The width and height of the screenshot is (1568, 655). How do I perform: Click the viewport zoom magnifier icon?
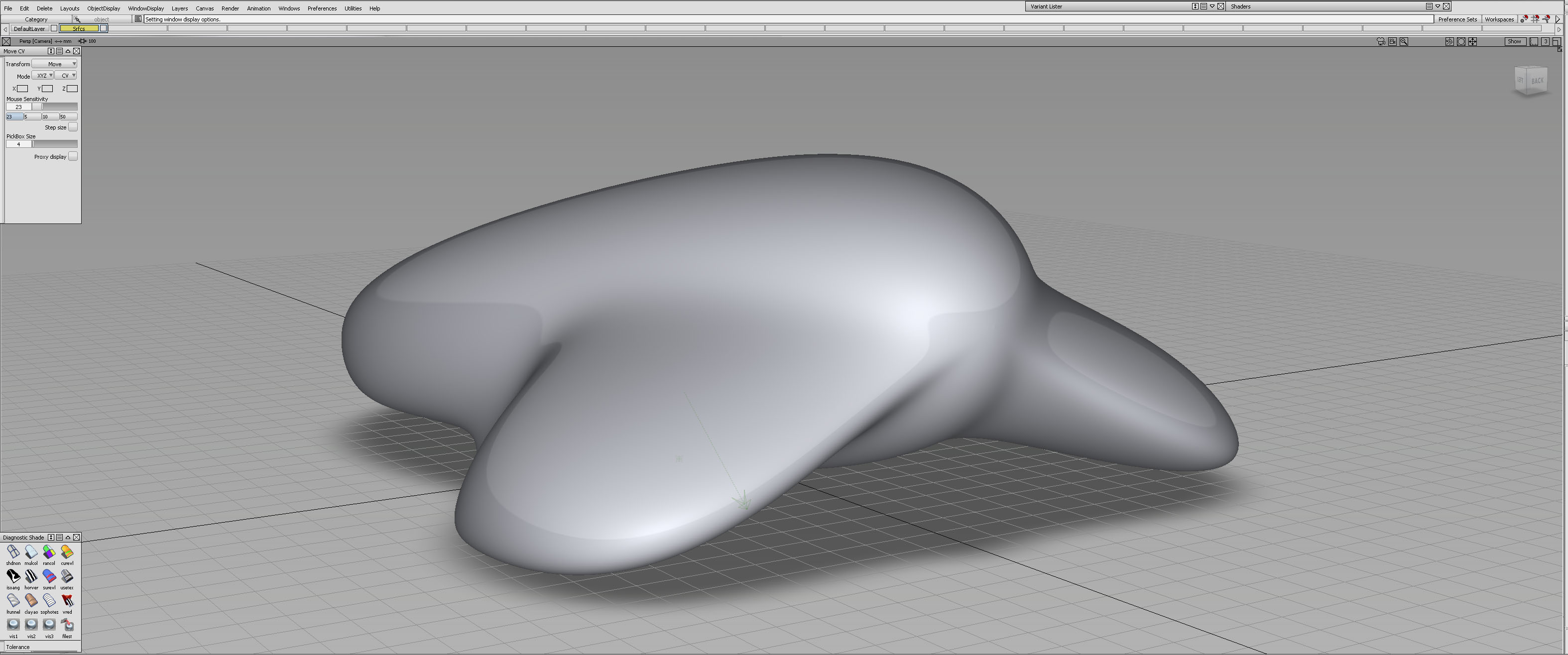tap(1404, 41)
